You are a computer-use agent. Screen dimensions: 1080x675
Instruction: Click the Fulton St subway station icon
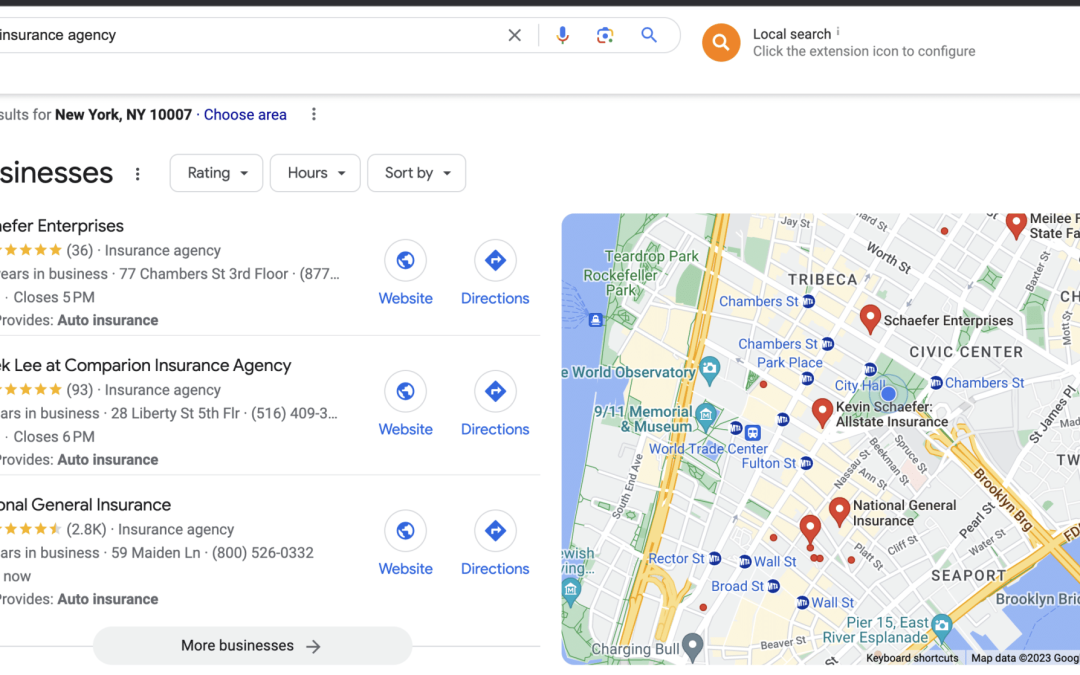(x=807, y=464)
